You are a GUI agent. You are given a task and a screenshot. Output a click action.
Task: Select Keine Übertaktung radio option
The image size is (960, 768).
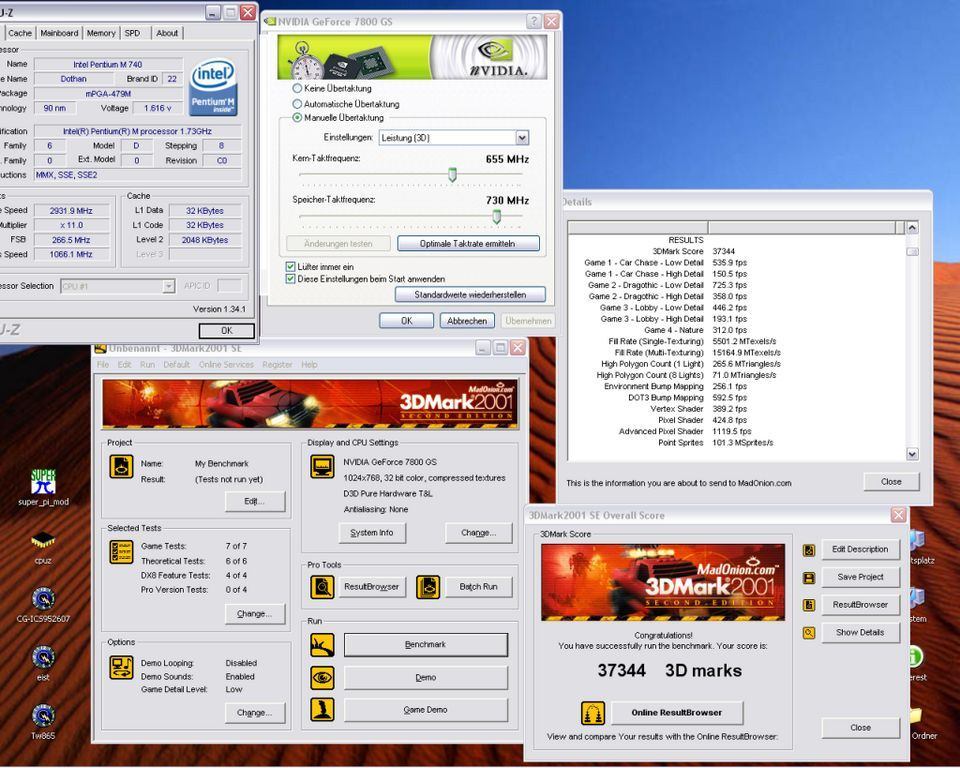297,88
